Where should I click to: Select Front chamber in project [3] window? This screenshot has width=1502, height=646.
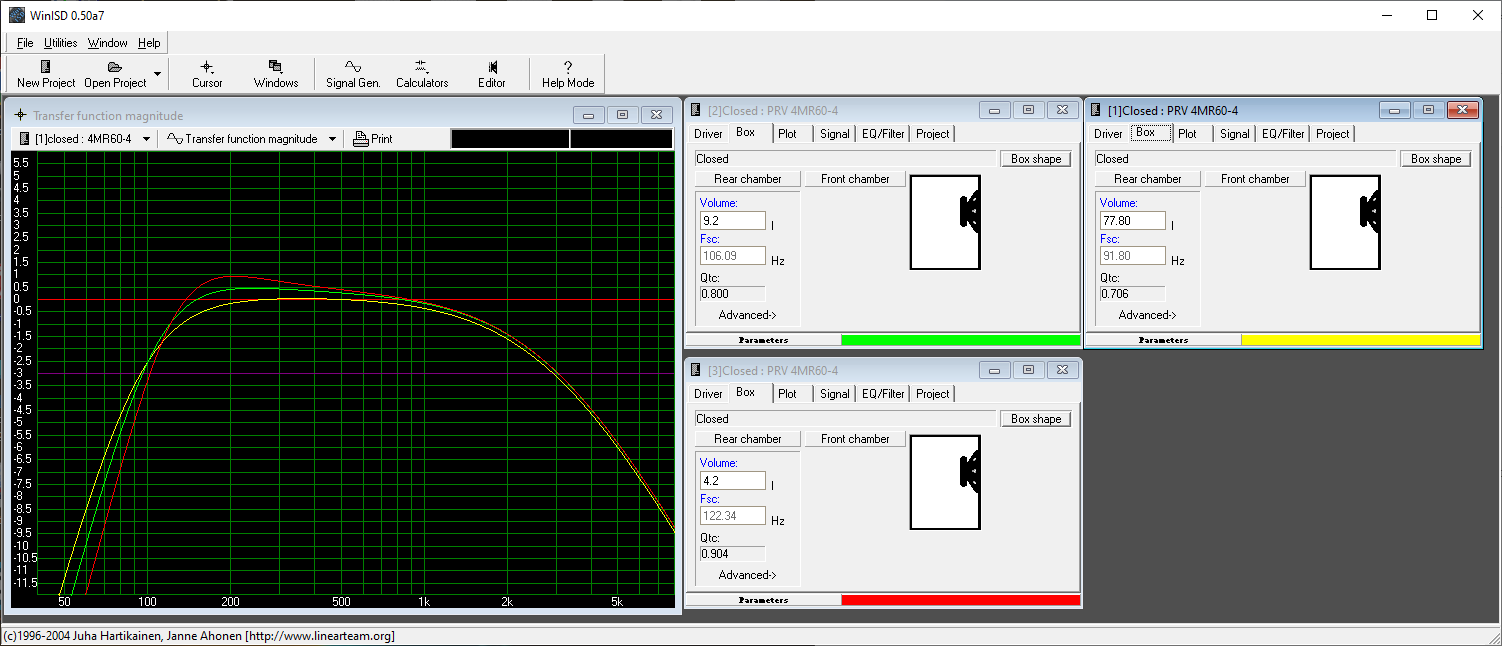click(x=855, y=439)
